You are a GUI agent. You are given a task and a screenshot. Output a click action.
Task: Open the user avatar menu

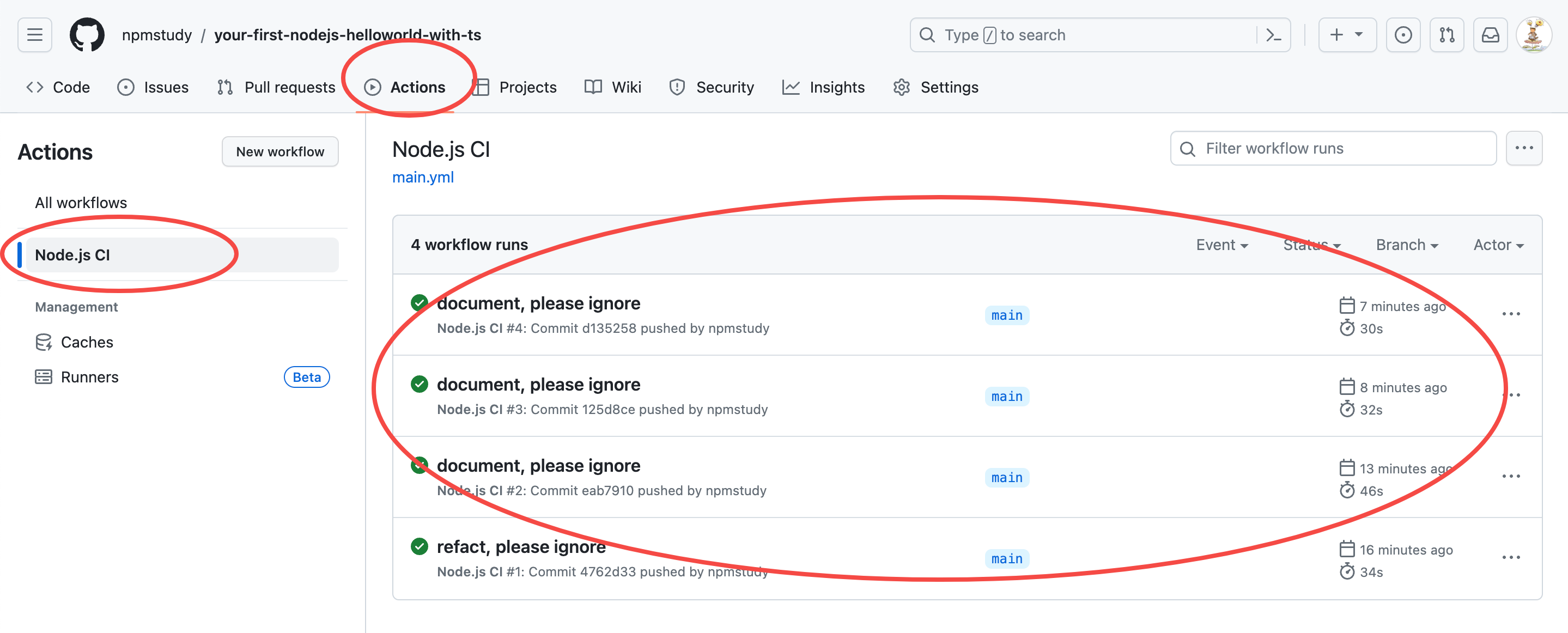[1533, 35]
